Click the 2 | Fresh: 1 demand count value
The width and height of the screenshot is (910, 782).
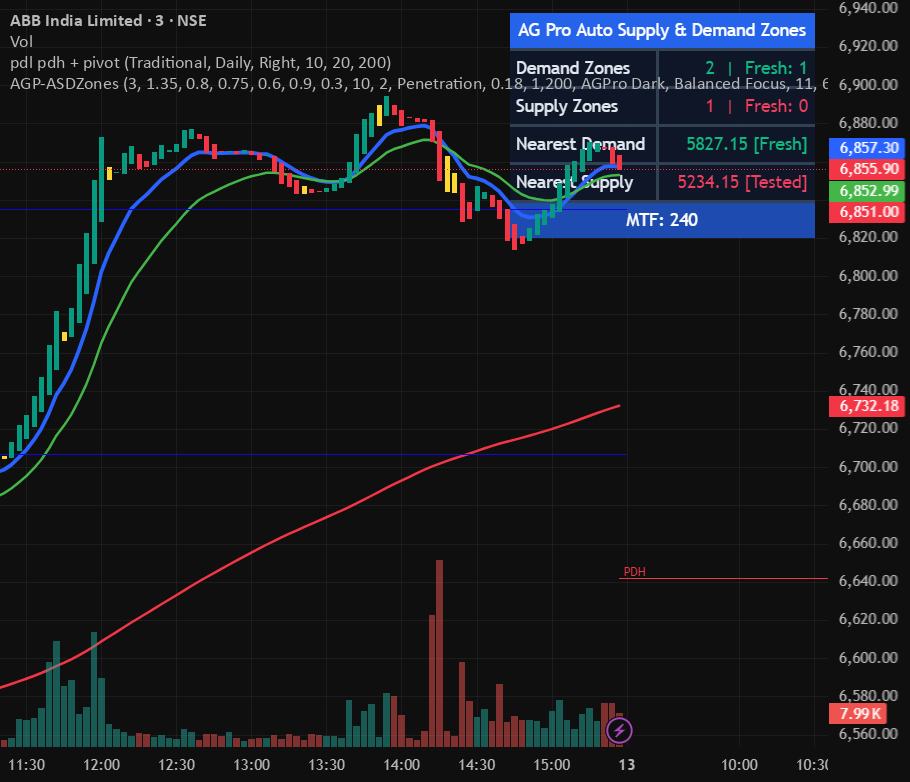point(756,69)
